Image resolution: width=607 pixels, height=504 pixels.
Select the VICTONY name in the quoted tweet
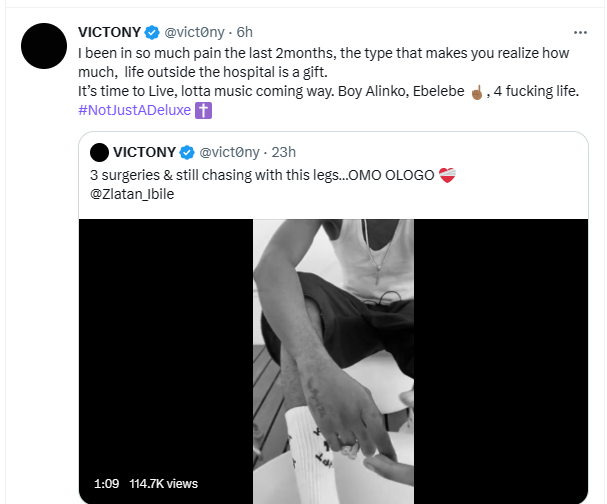click(145, 152)
